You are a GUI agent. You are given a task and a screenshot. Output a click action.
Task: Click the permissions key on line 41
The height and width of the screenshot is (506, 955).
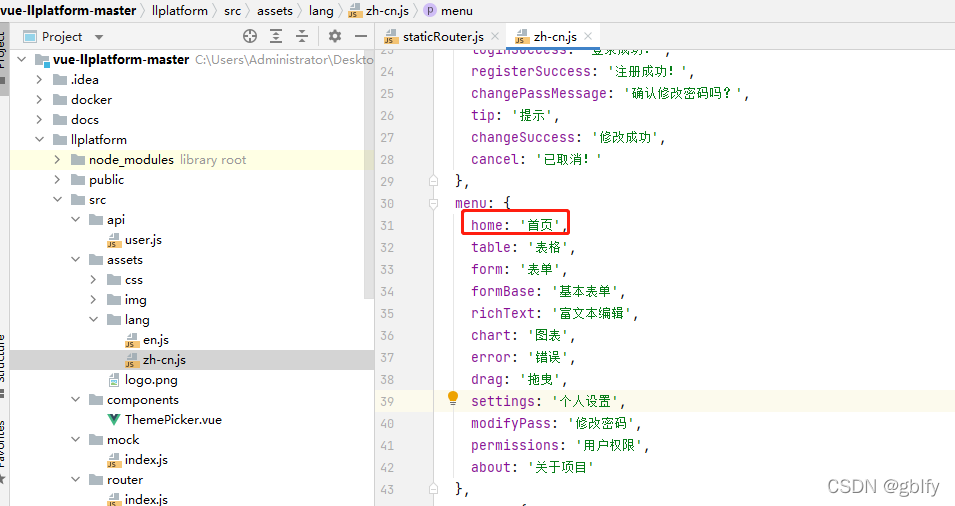point(515,445)
